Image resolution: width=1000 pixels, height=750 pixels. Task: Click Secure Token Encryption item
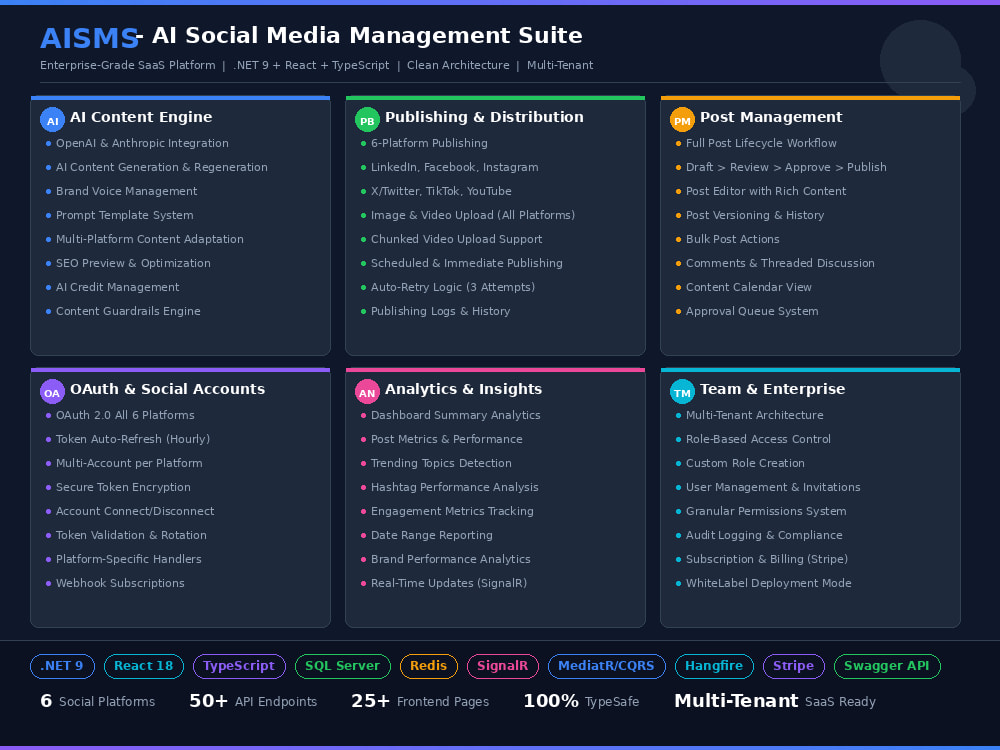123,487
